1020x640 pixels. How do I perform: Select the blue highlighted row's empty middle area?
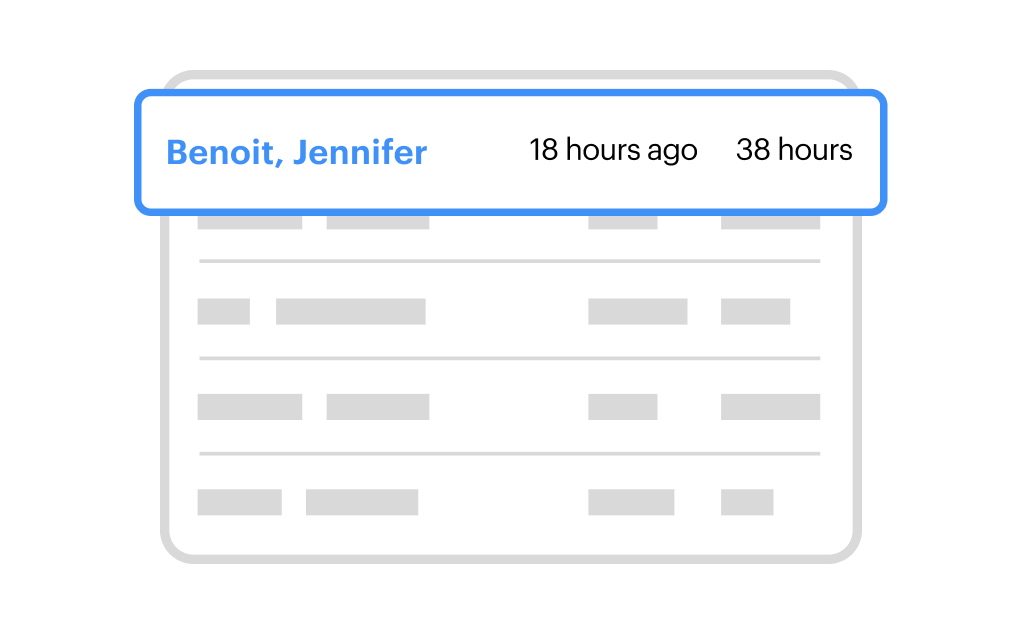[477, 152]
